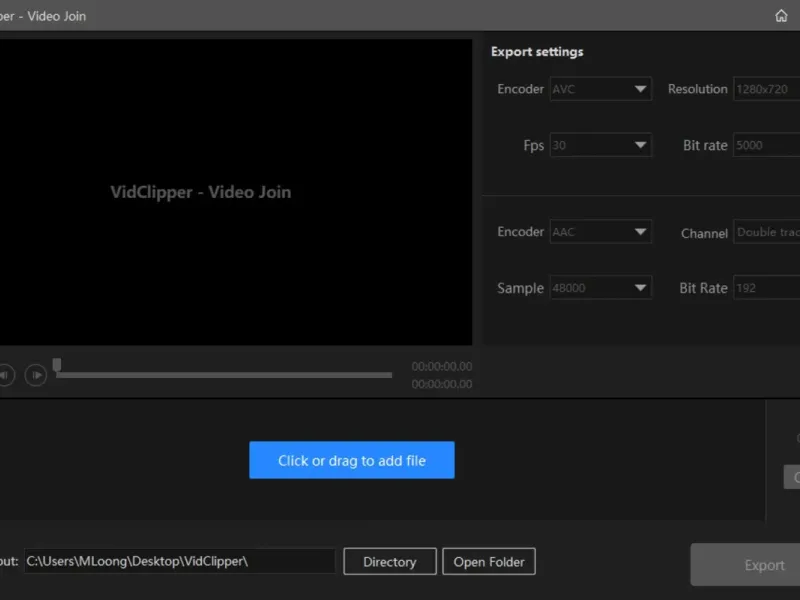This screenshot has width=800, height=600.
Task: Open the audio Bit Rate 192 field
Action: point(766,288)
